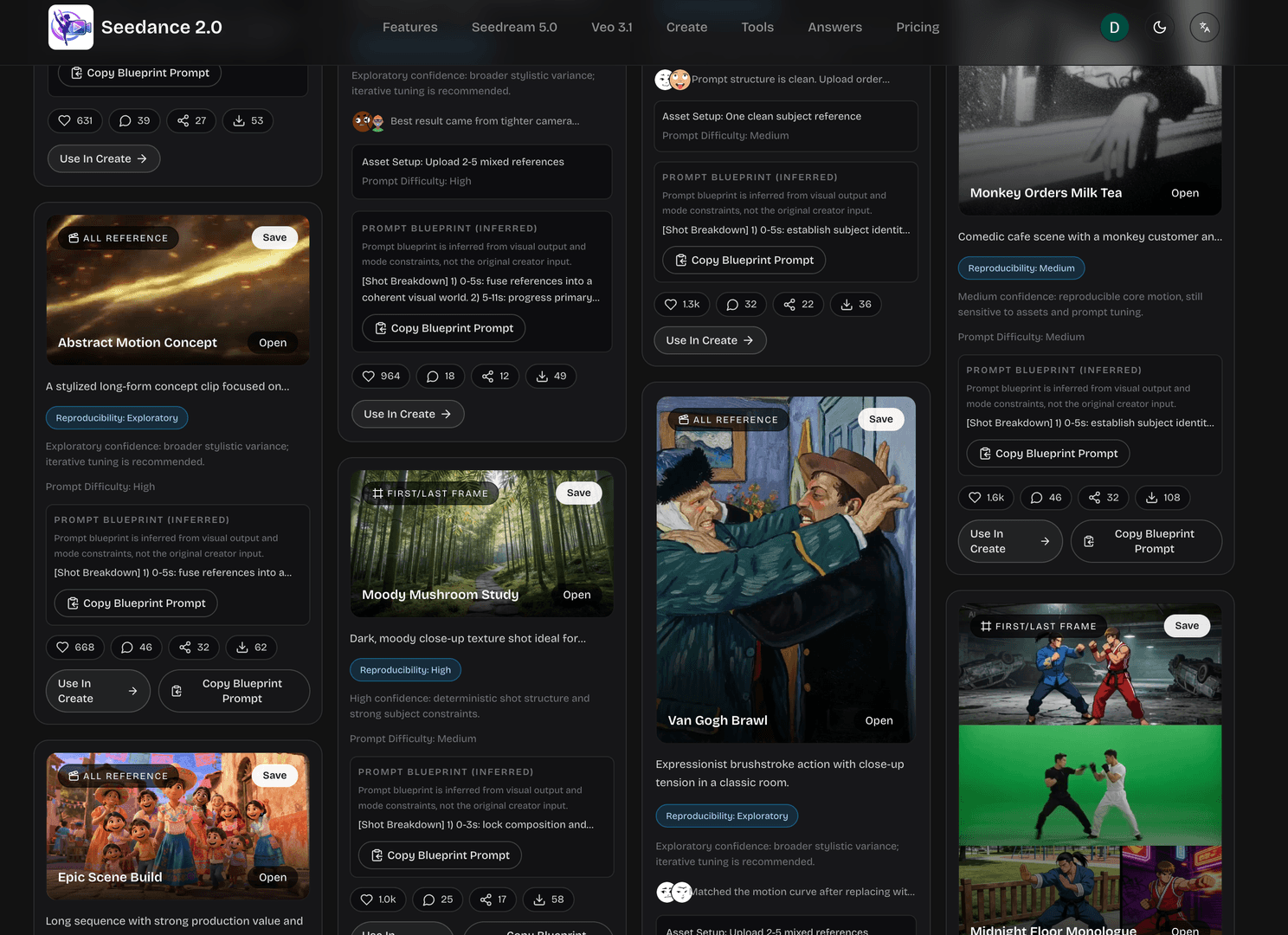Select Veo 3.1 in the navigation bar
Viewport: 1288px width, 935px height.
[x=612, y=27]
